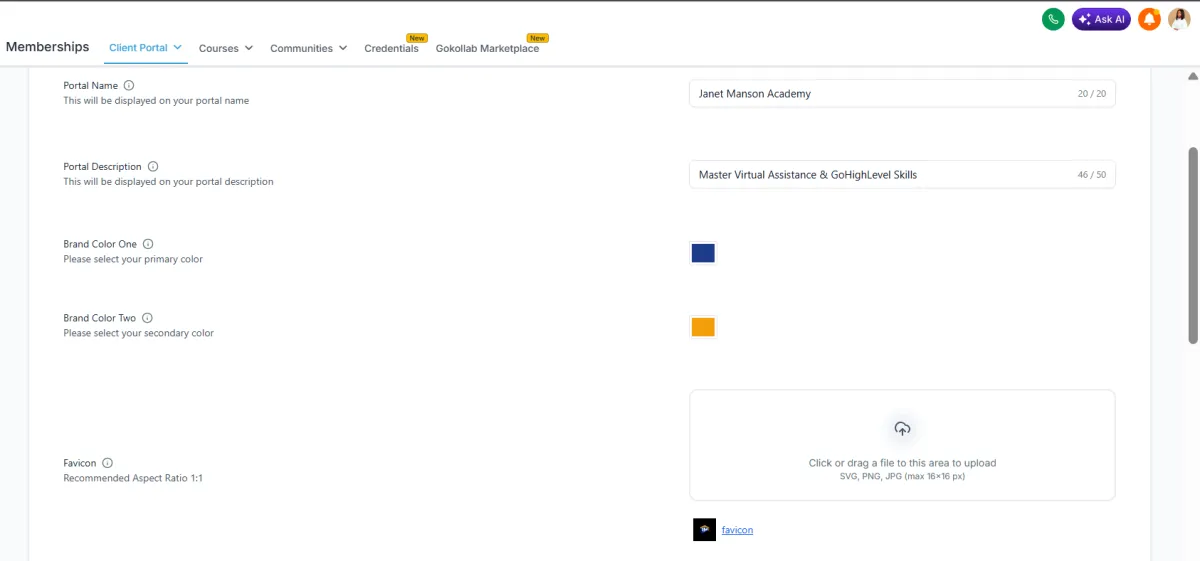Open the favicon file link
The image size is (1200, 561).
click(x=737, y=530)
